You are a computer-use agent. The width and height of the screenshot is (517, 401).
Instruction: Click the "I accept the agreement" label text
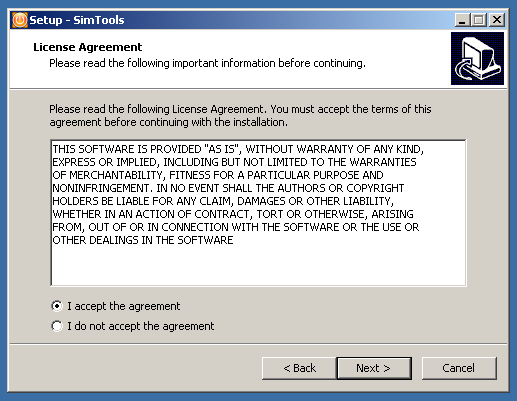point(124,306)
